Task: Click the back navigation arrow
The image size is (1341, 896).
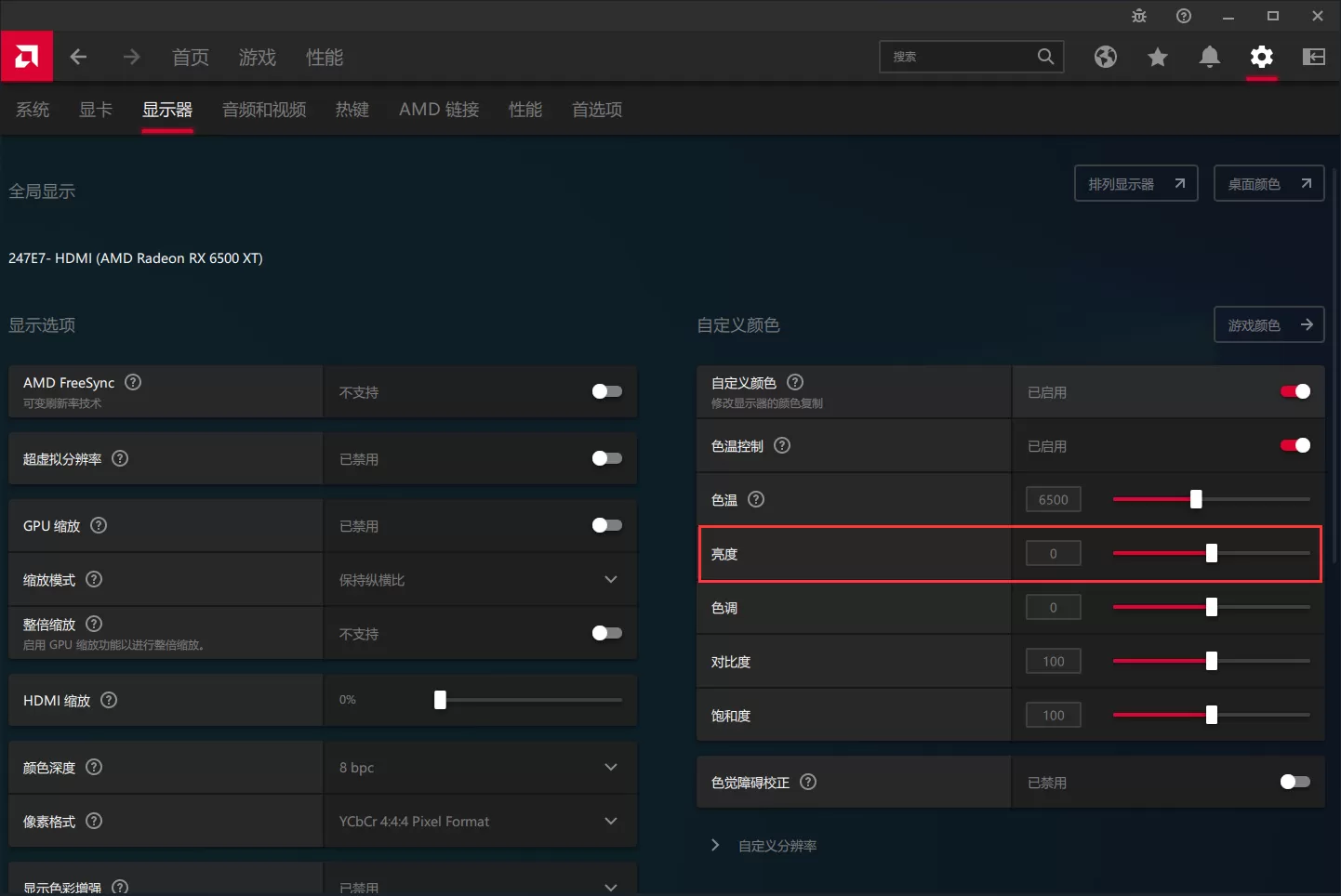Action: coord(79,57)
